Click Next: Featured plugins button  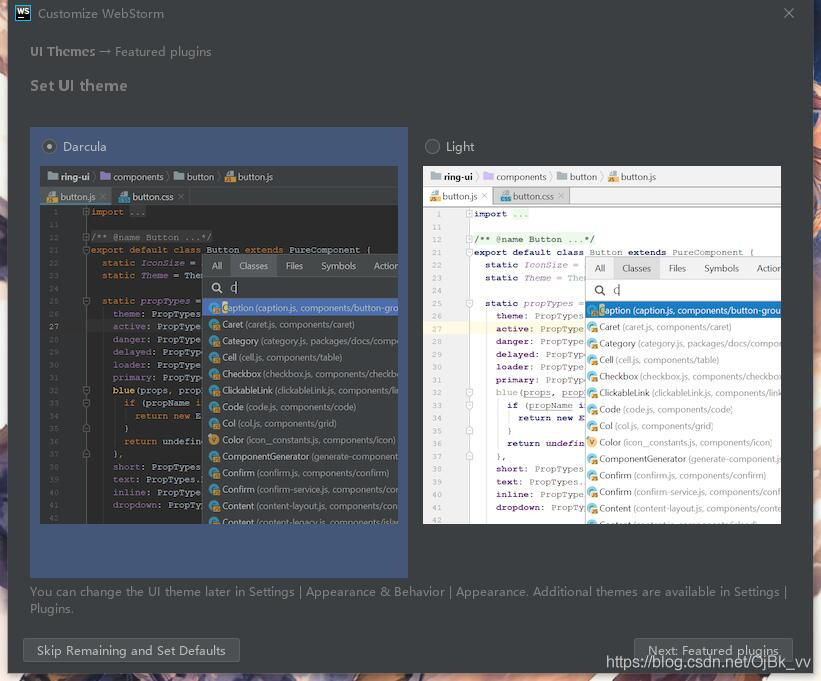coord(713,650)
